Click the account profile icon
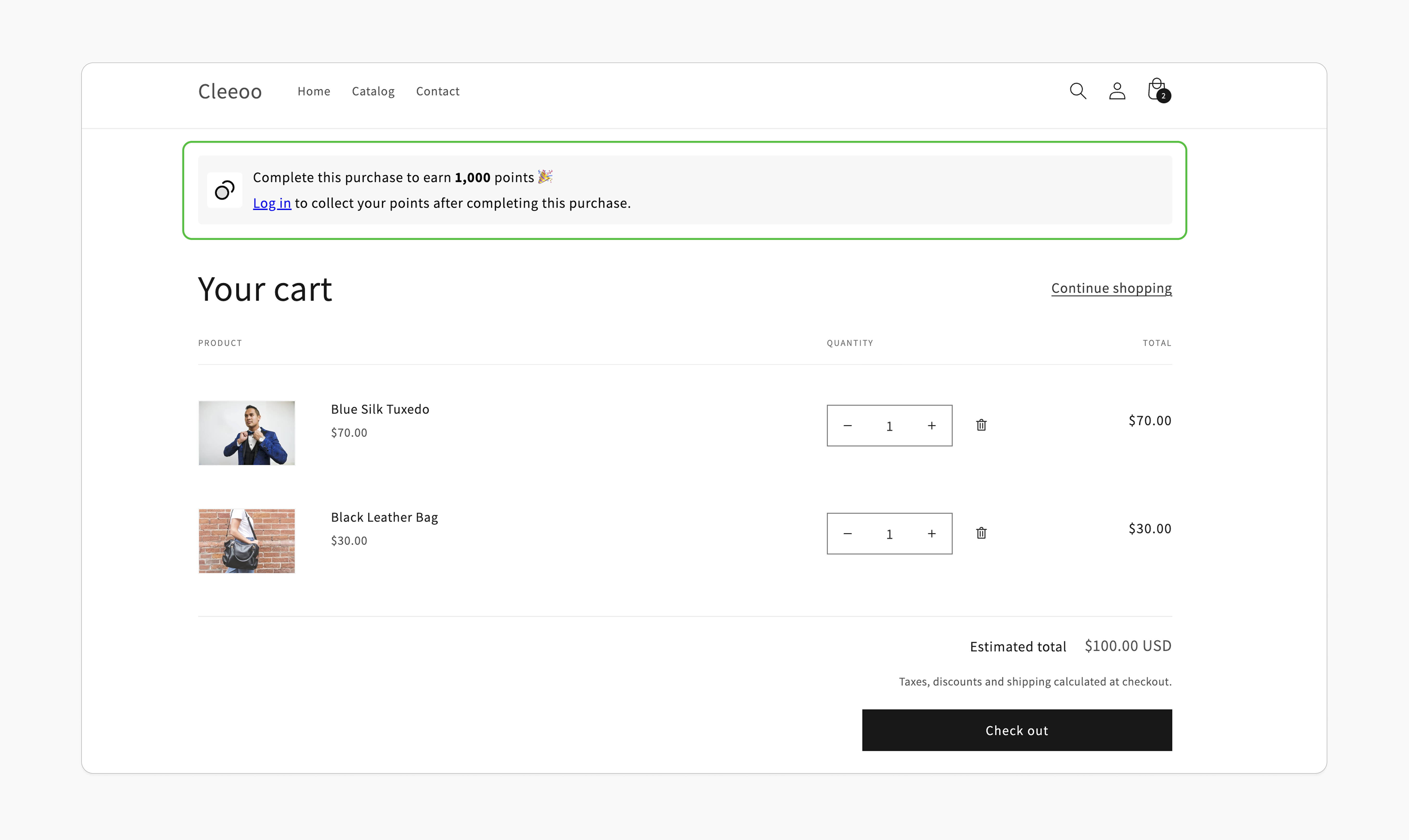Viewport: 1409px width, 840px height. [x=1117, y=91]
